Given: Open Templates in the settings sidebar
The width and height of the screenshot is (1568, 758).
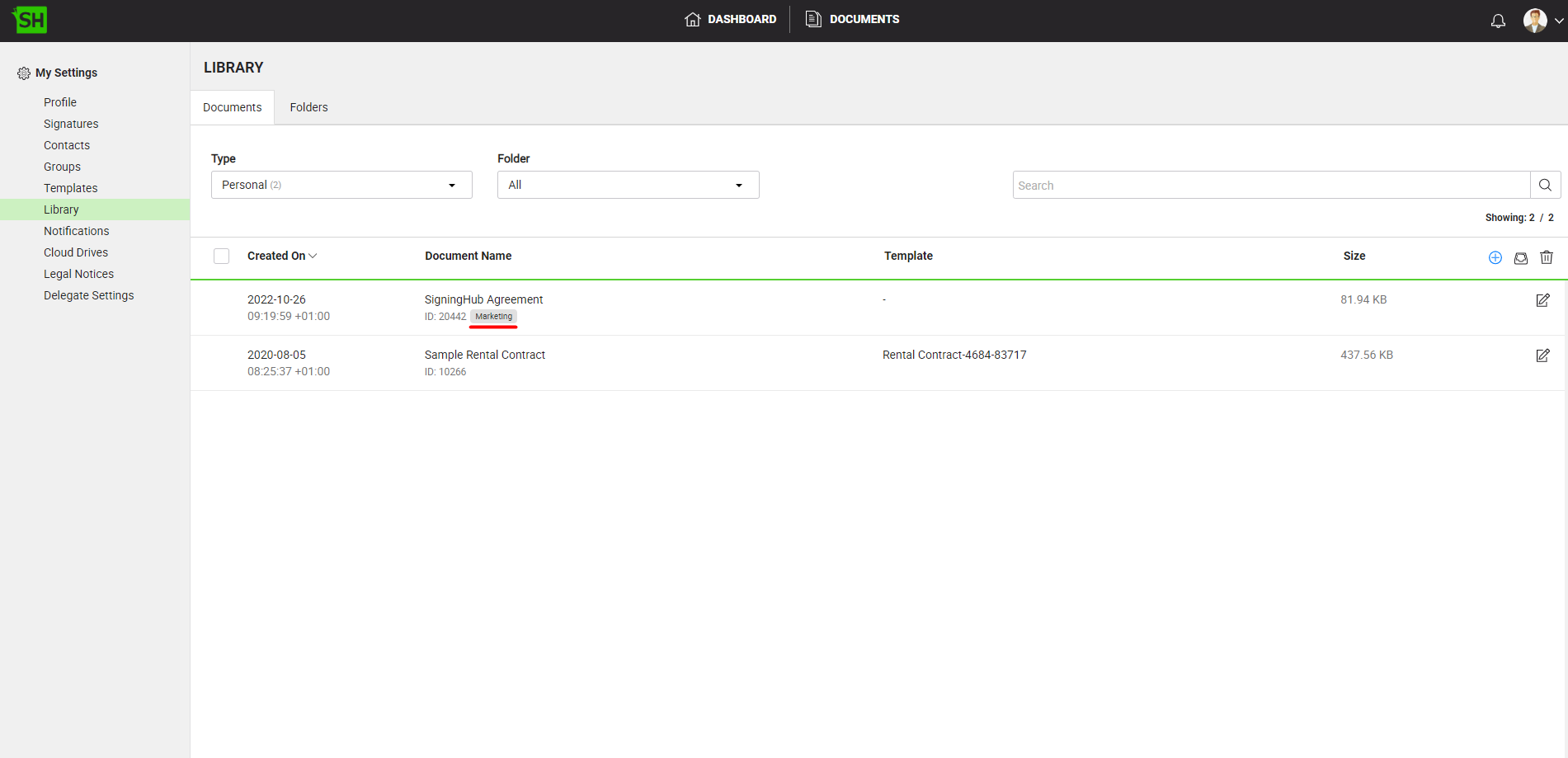Looking at the screenshot, I should tap(70, 188).
